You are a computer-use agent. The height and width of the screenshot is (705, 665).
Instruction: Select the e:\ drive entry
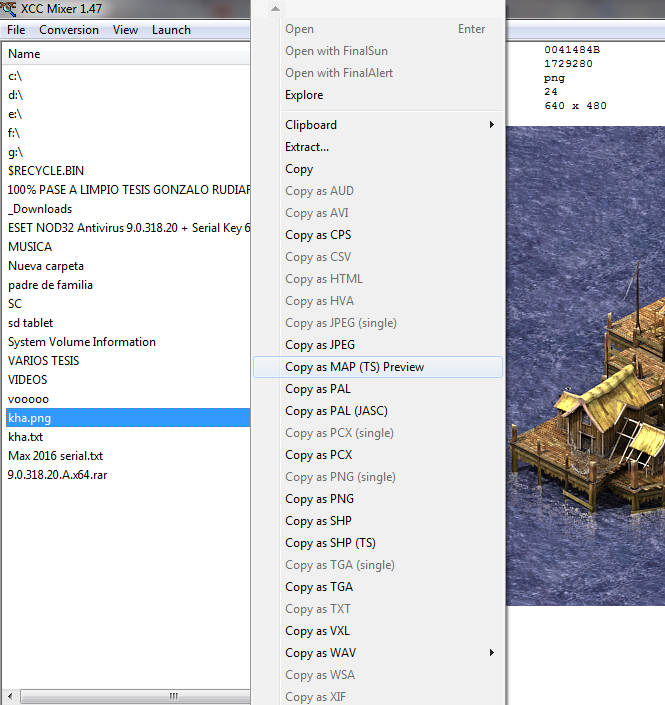click(x=15, y=114)
